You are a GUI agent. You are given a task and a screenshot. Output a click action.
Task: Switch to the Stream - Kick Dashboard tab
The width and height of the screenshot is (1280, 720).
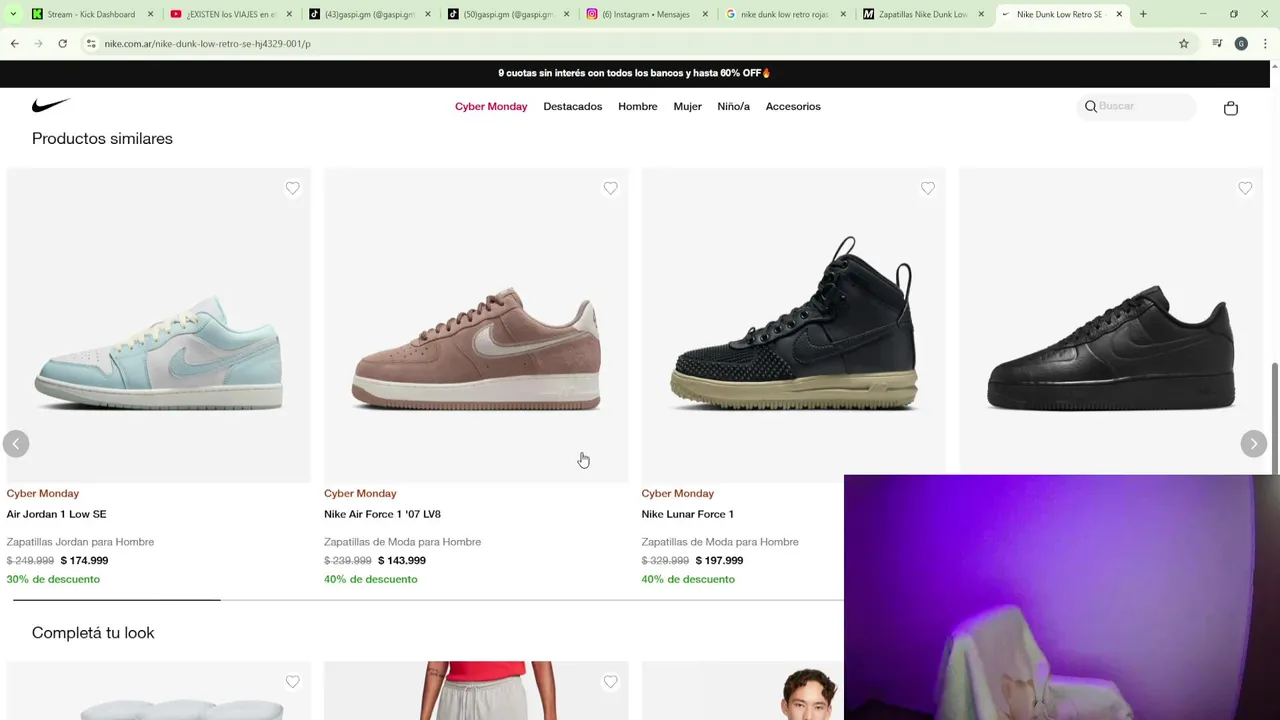pos(91,14)
